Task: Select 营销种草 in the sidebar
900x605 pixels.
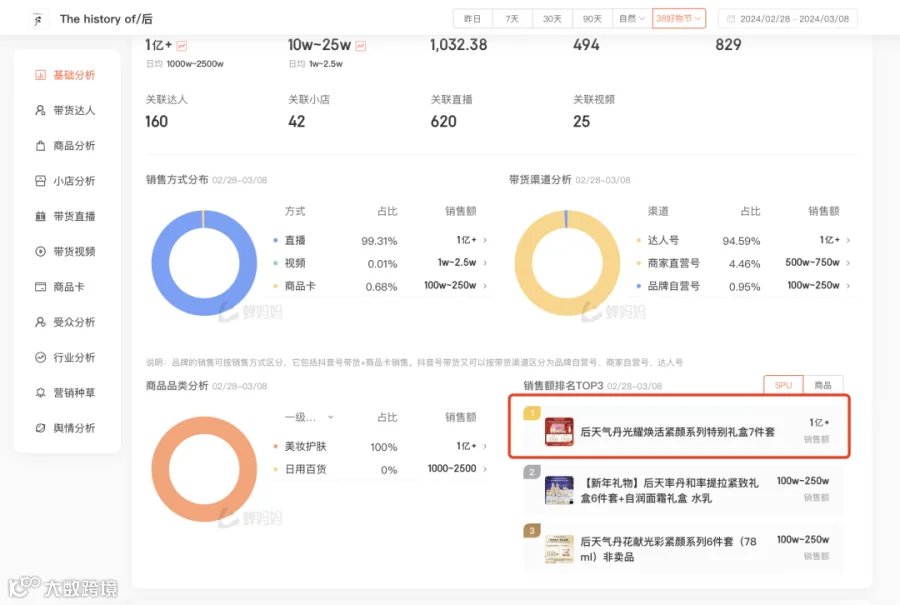Action: 65,393
